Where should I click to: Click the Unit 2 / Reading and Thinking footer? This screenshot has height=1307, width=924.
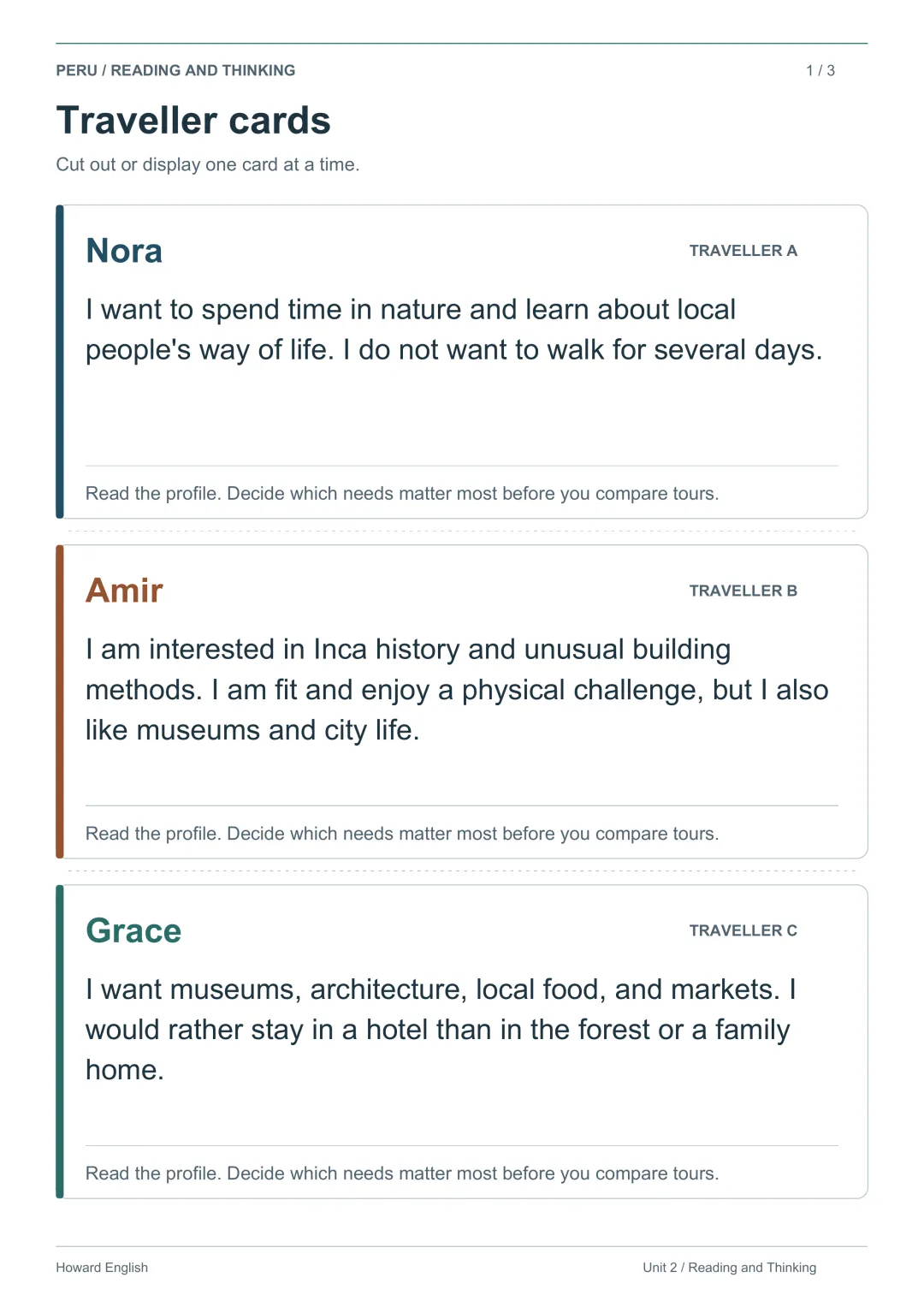(729, 1268)
